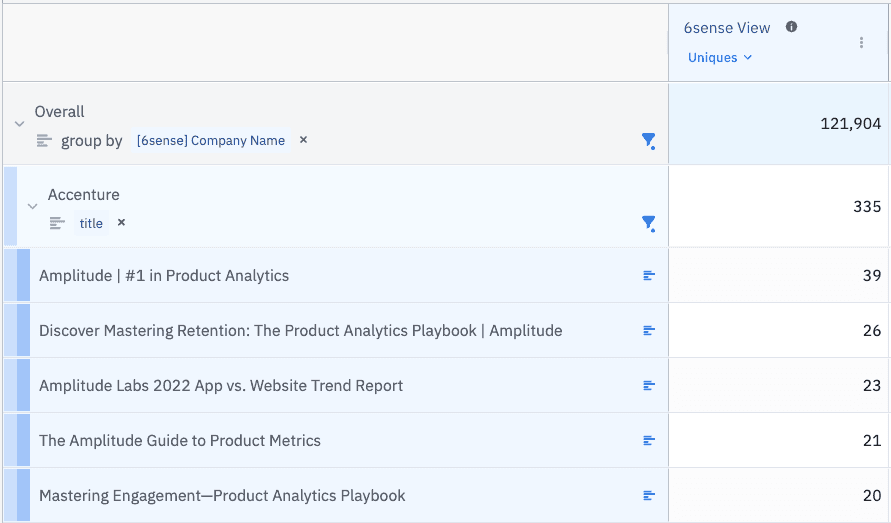Remove the [6sense] Company Name group-by
Screen dimensions: 891x523
(x=303, y=140)
